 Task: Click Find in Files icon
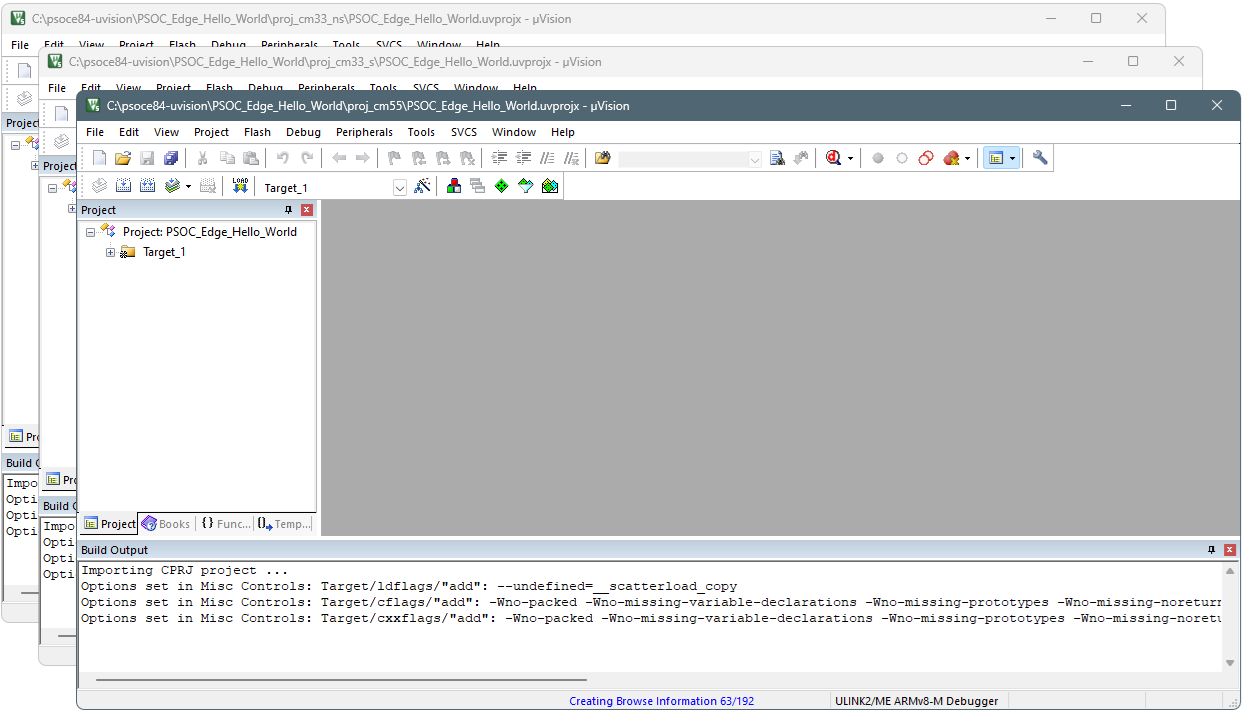tap(777, 158)
